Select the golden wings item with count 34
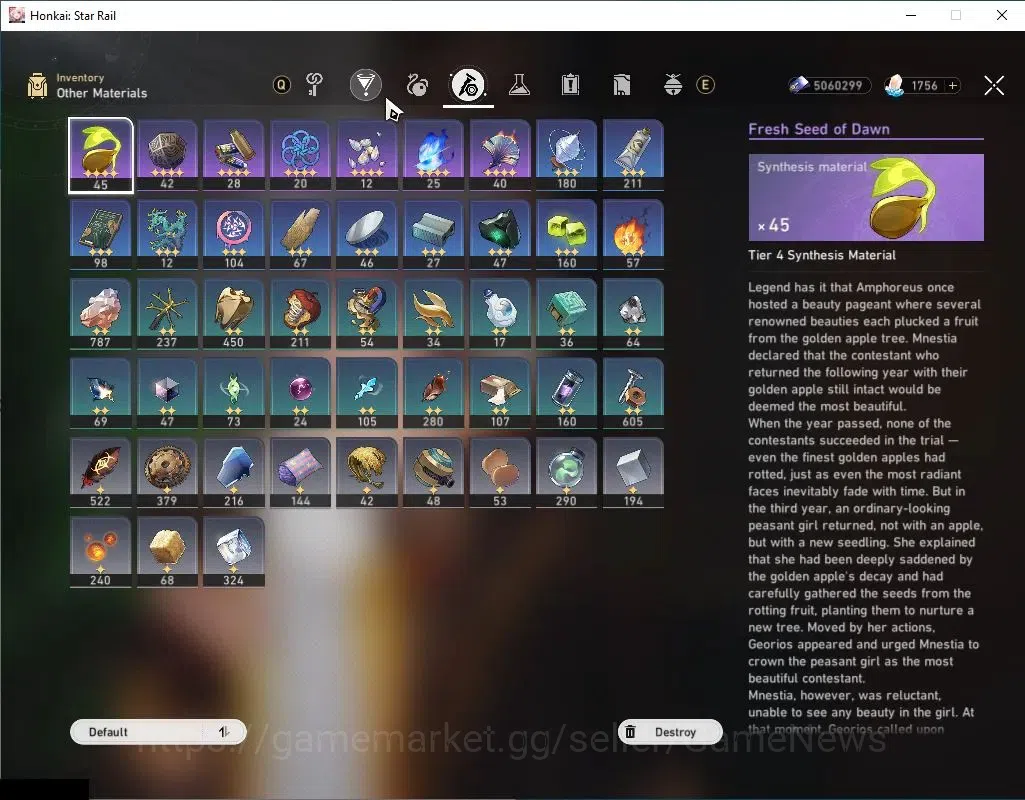This screenshot has width=1025, height=800. [433, 314]
